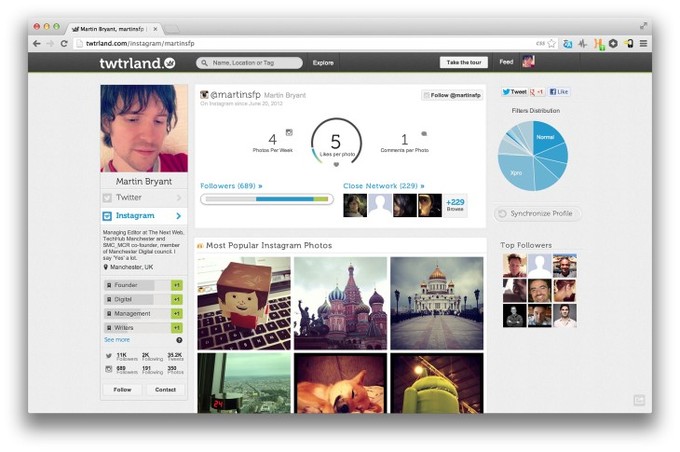This screenshot has width=680, height=452.
Task: Click first Close Network member avatar
Action: [355, 205]
